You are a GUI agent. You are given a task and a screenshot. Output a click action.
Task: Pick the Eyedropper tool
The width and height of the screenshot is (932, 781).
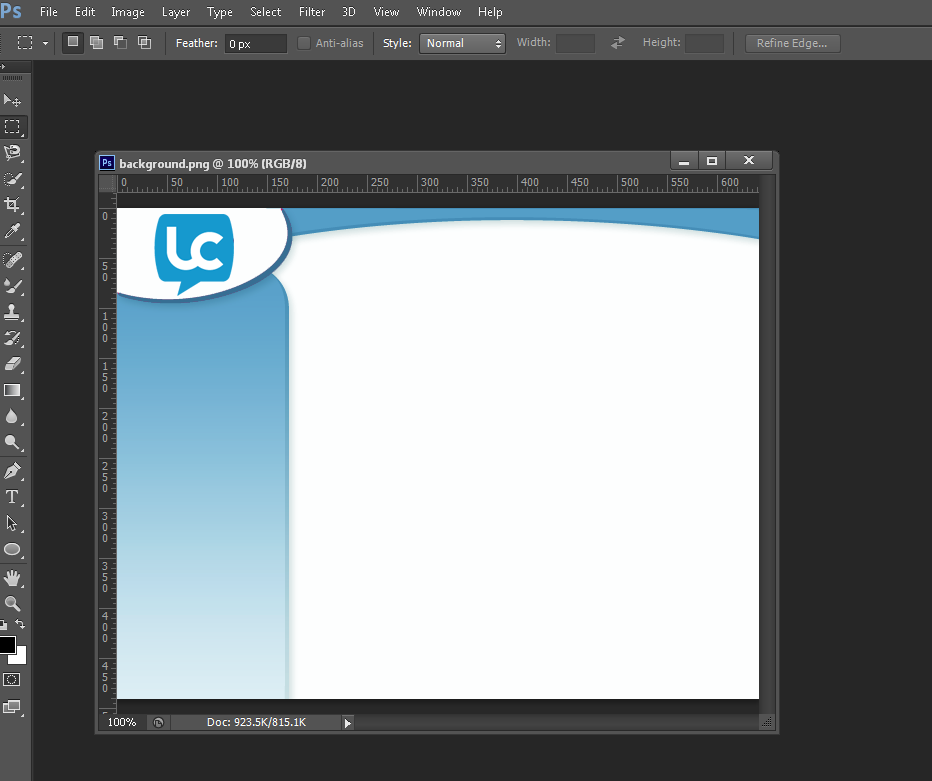click(12, 232)
